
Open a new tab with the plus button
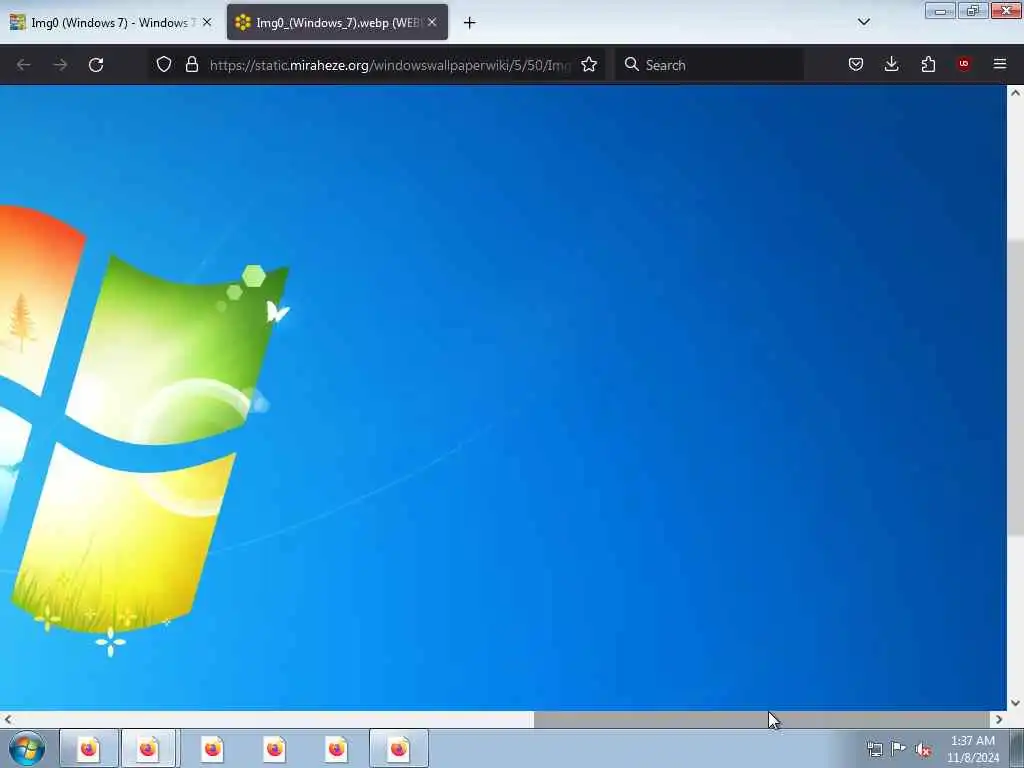click(470, 23)
